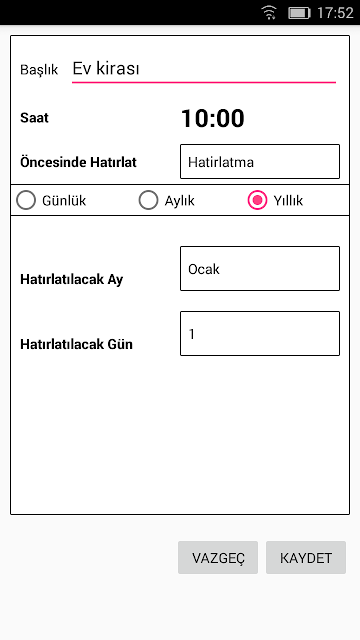Screen dimensions: 360x640
Task: Open the day dropdown showing 1
Action: click(260, 333)
